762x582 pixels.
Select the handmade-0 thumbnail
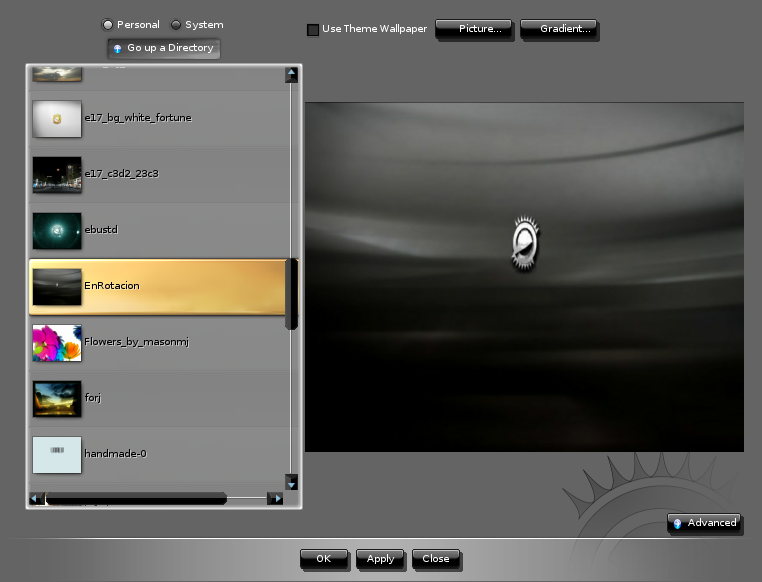coord(57,455)
